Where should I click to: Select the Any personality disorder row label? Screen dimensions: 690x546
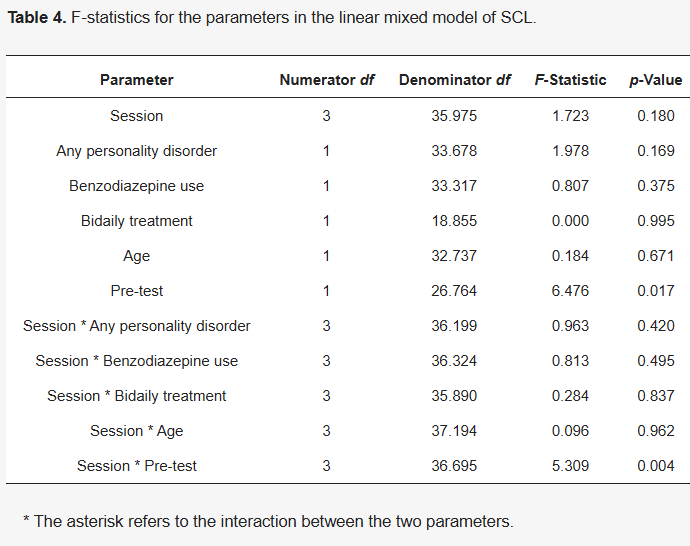click(137, 151)
